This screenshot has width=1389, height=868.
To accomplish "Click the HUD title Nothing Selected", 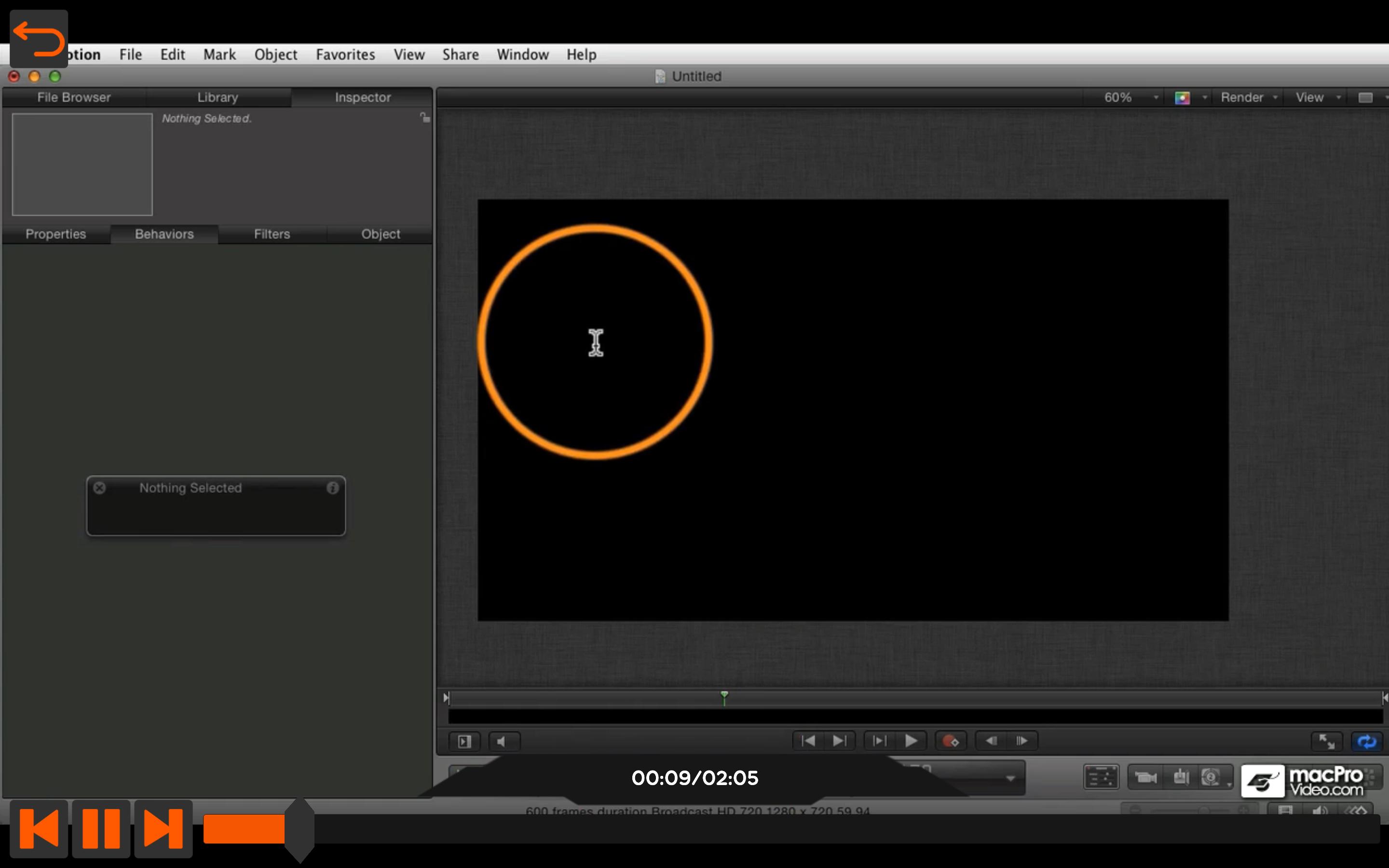I will coord(191,488).
